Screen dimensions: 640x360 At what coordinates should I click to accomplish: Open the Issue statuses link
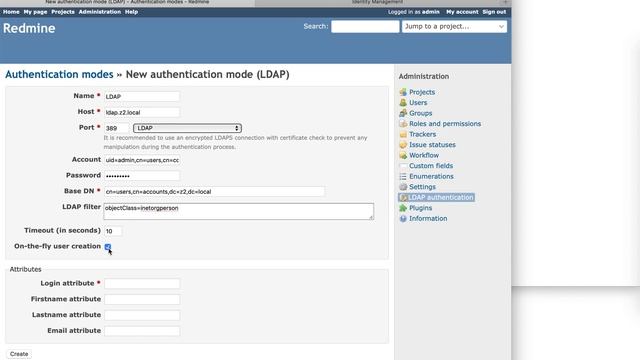click(x=432, y=144)
